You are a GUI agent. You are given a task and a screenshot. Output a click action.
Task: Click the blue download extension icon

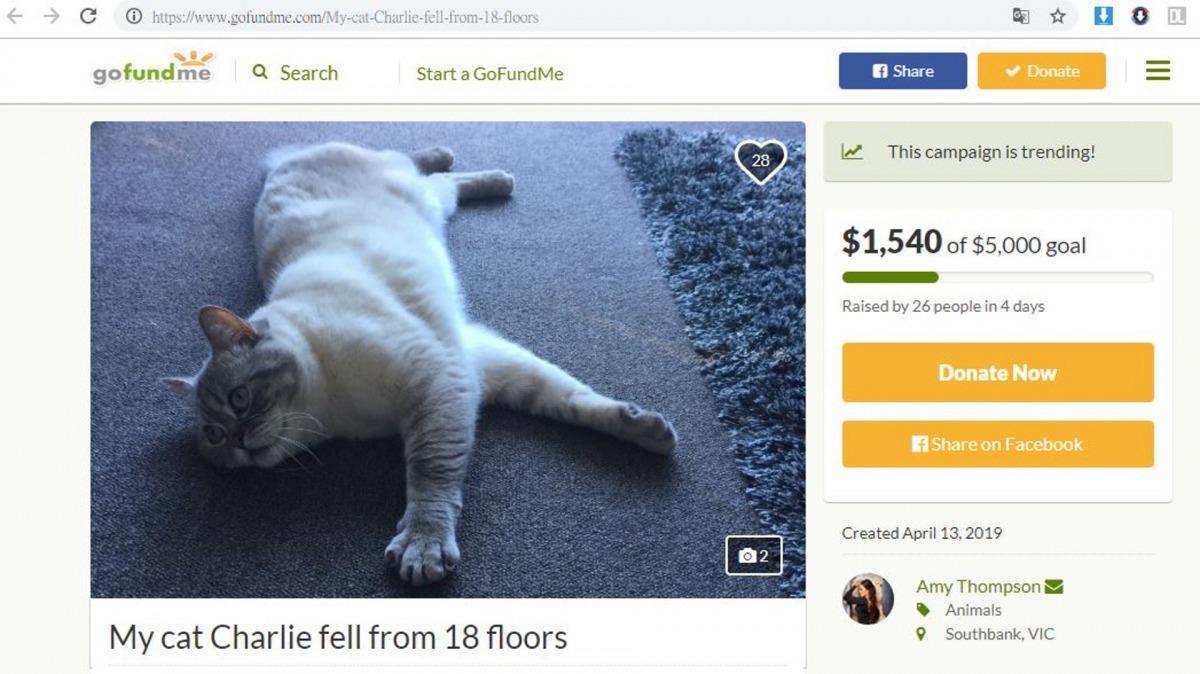click(x=1103, y=16)
